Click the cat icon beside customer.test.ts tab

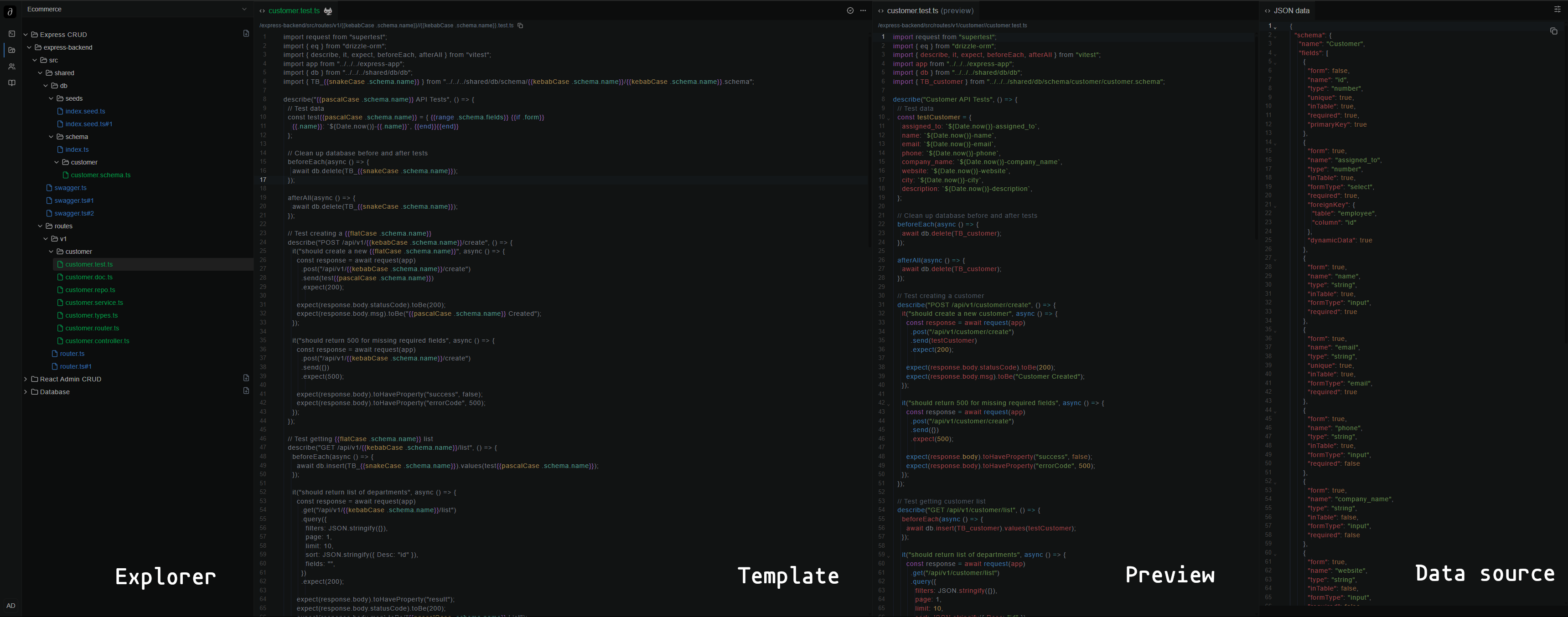point(328,11)
